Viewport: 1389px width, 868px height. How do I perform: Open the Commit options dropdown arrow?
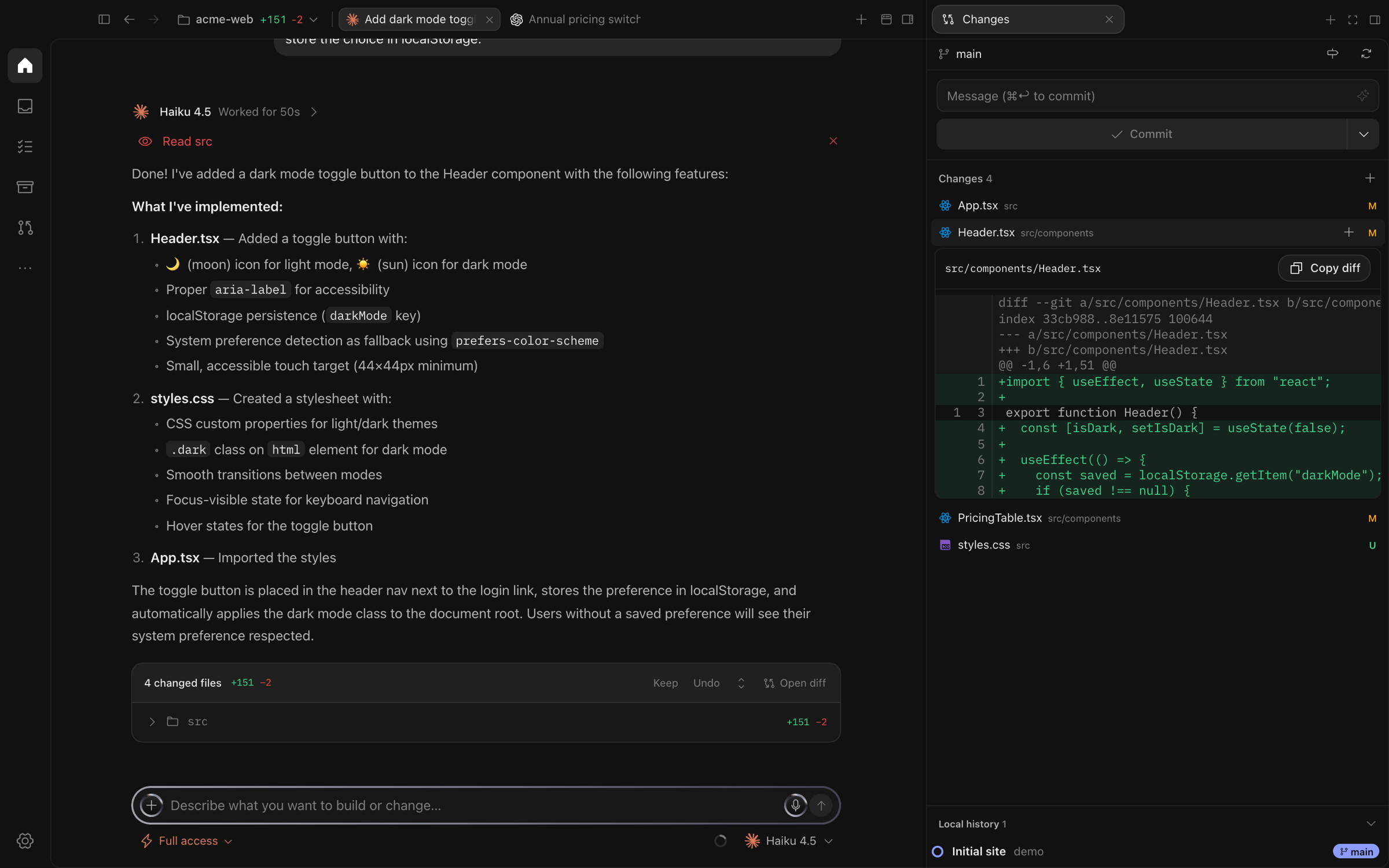(x=1364, y=134)
